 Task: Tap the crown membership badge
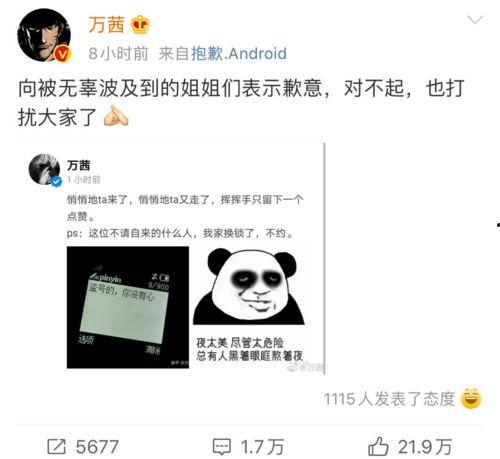pyautogui.click(x=140, y=25)
